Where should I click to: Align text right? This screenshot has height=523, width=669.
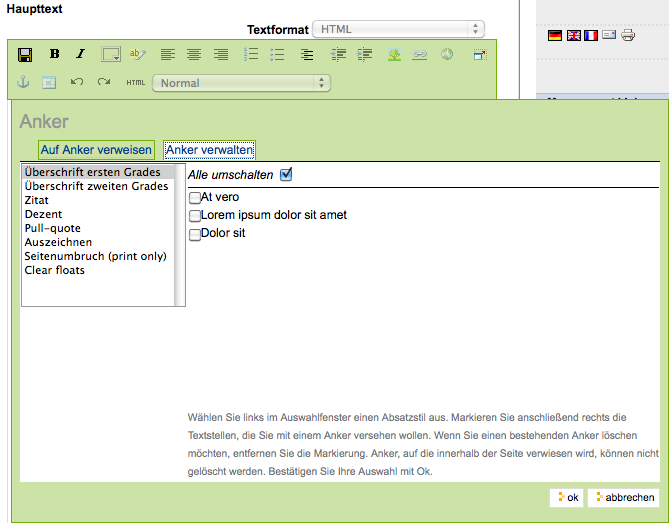(x=221, y=54)
